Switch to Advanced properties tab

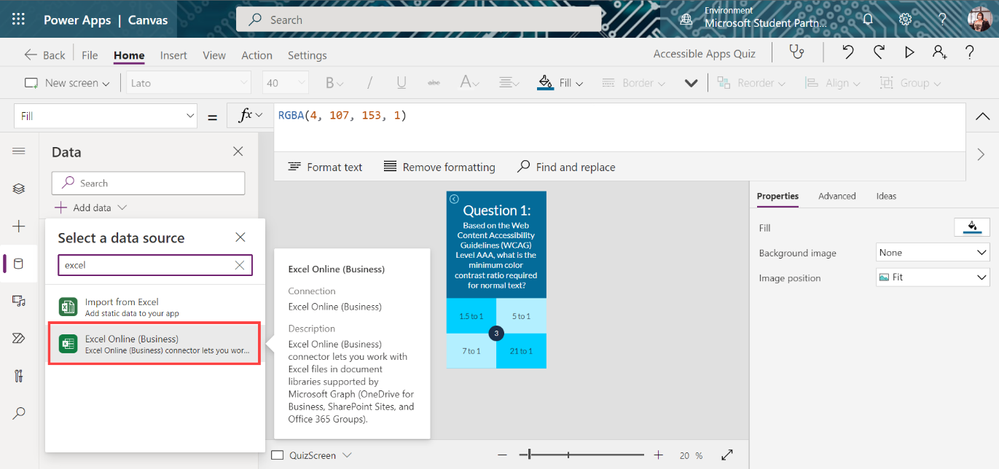tap(837, 196)
